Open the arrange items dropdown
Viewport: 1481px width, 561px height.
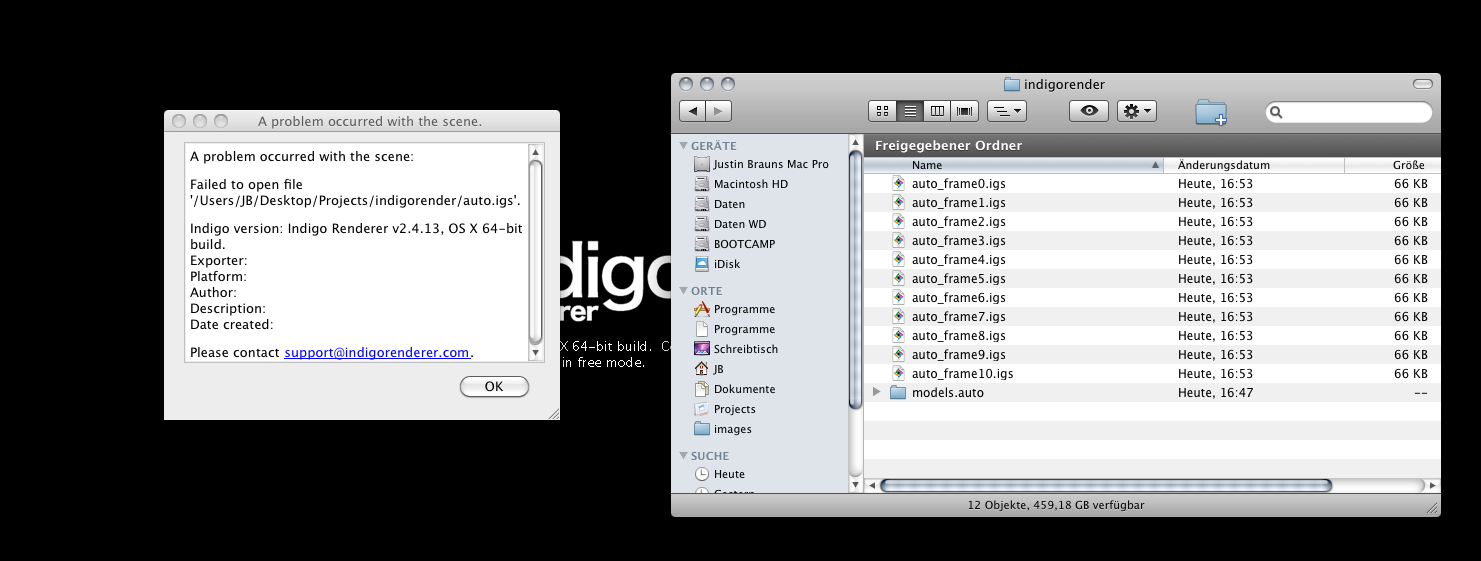(x=1006, y=111)
